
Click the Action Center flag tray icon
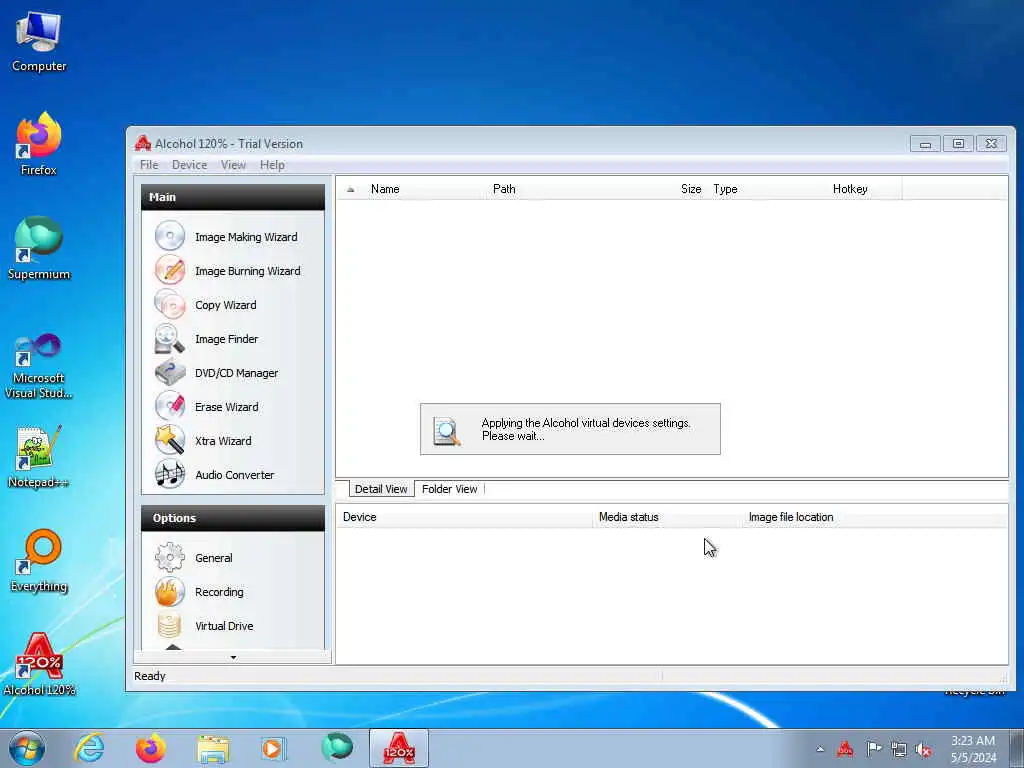tap(873, 748)
